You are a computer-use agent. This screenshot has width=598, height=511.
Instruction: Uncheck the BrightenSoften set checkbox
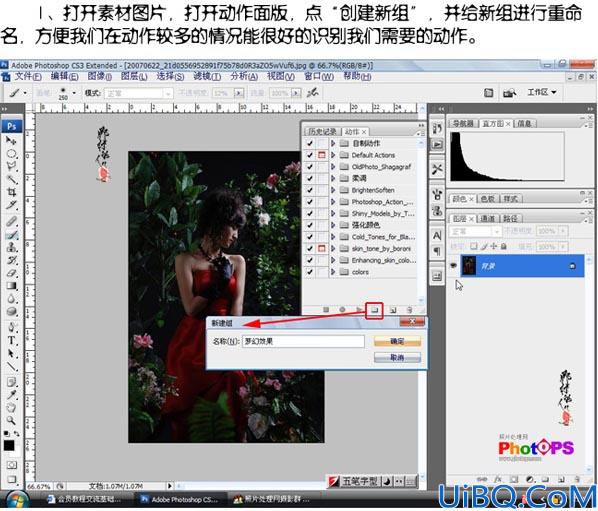click(310, 190)
